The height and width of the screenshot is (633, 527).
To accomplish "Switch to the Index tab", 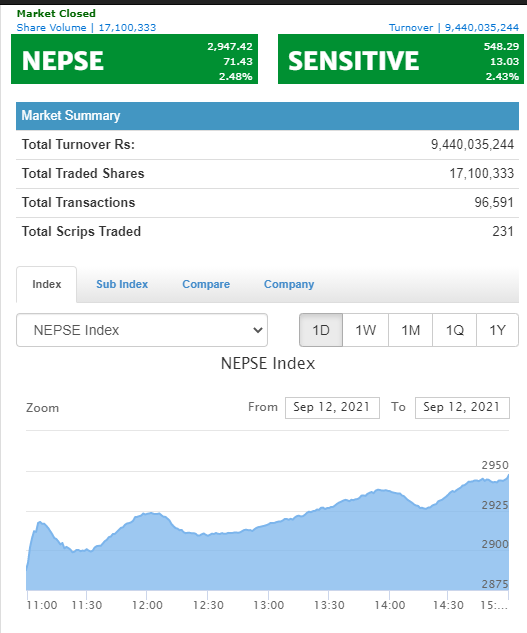I will pyautogui.click(x=46, y=284).
